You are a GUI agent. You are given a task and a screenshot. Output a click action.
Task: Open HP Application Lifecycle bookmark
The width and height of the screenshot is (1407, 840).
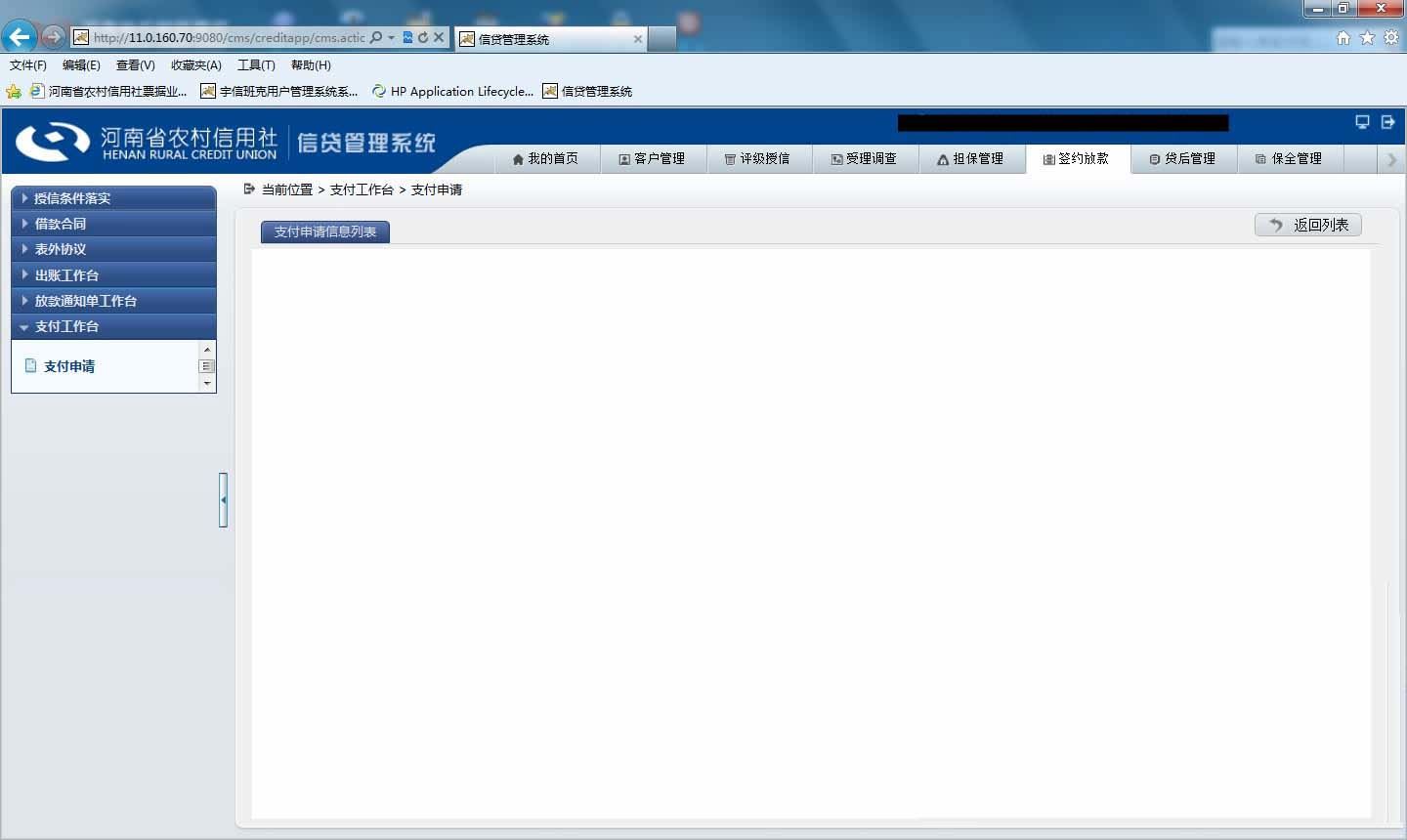[452, 92]
